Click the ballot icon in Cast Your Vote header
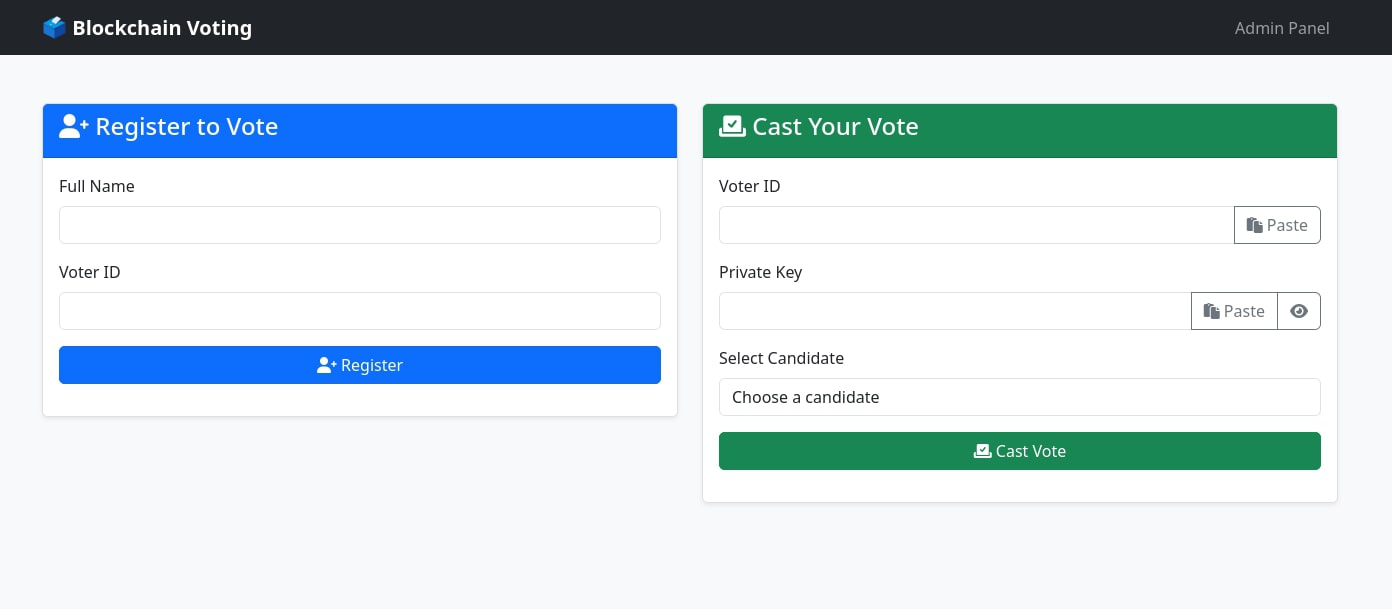The width and height of the screenshot is (1392, 609). click(732, 125)
